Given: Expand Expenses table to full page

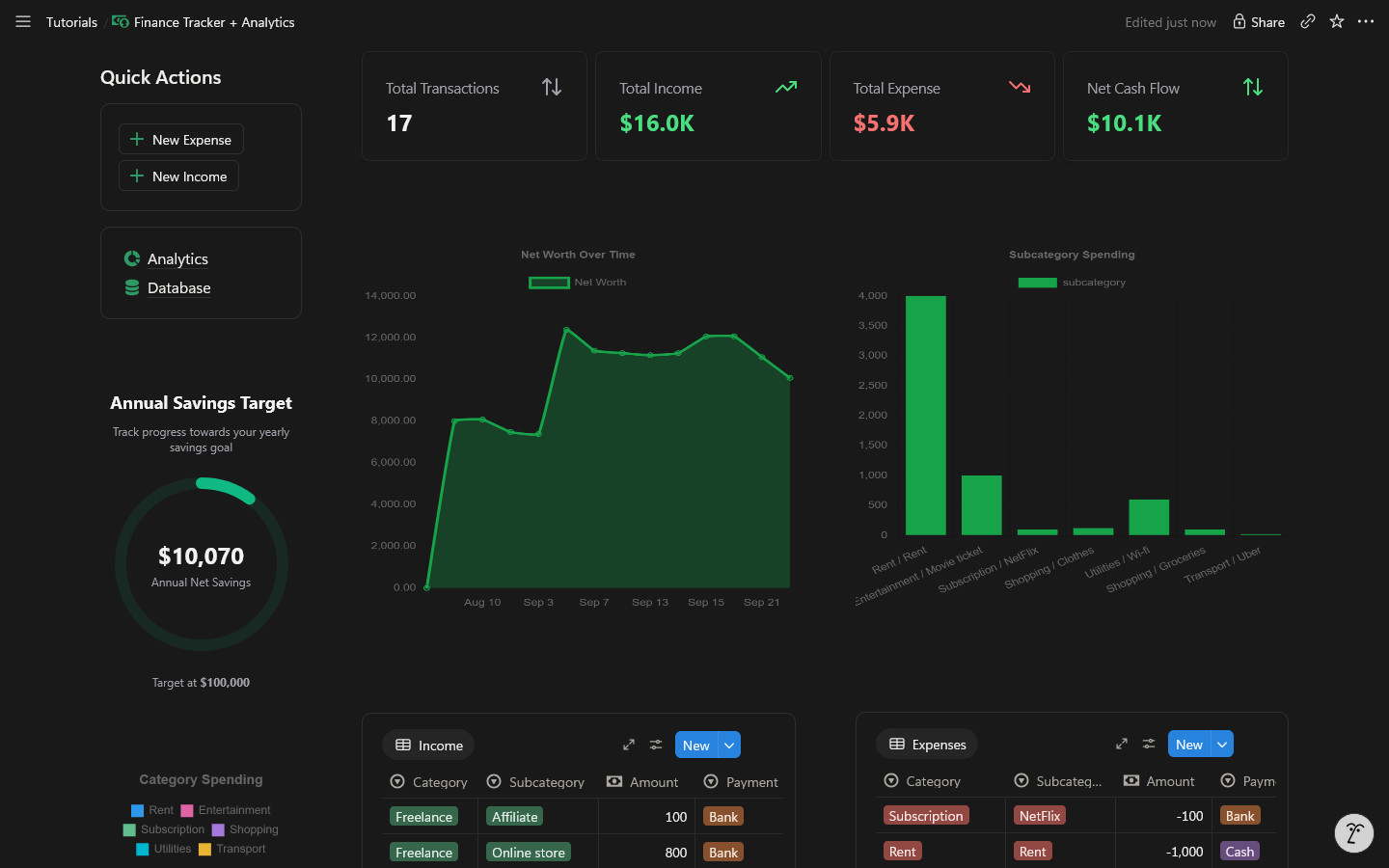Looking at the screenshot, I should click(x=1122, y=744).
